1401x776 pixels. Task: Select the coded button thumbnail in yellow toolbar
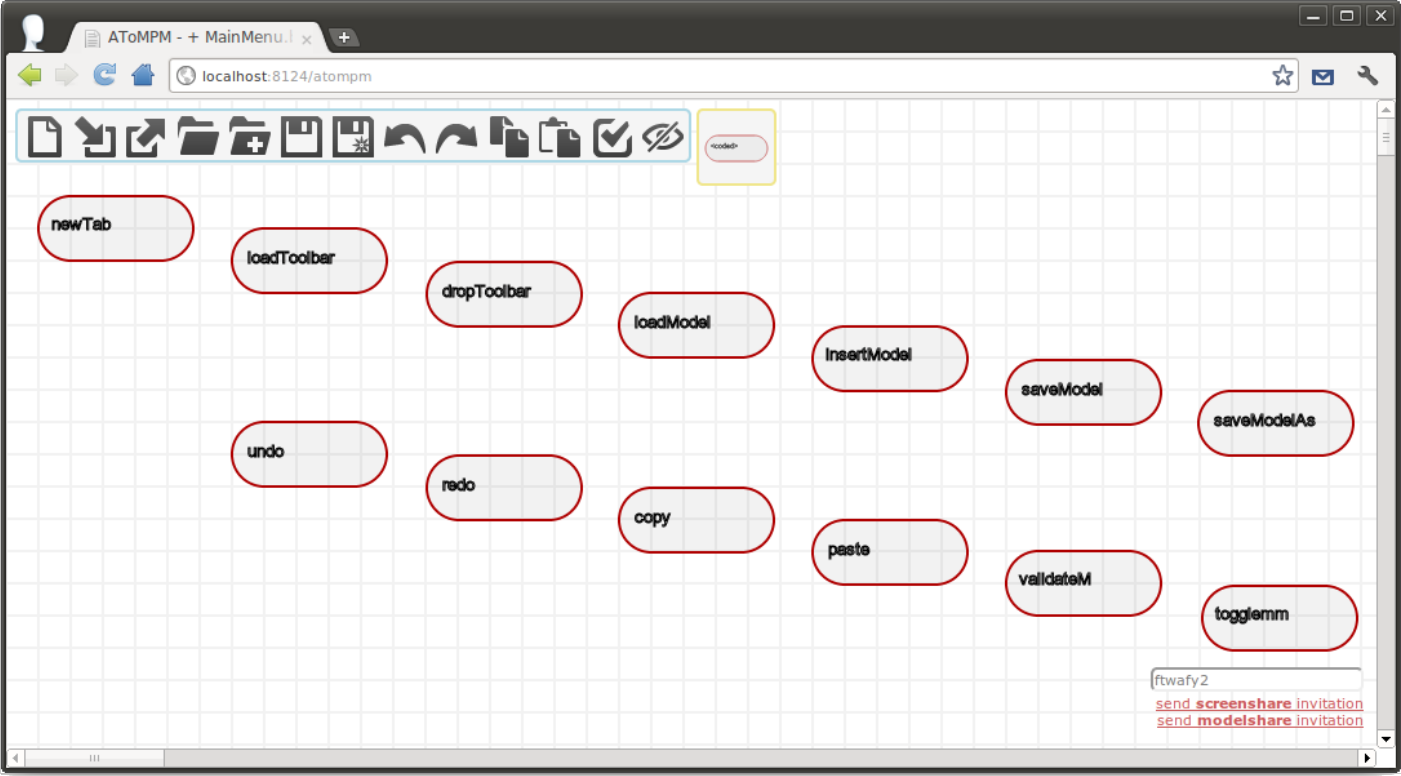(736, 148)
